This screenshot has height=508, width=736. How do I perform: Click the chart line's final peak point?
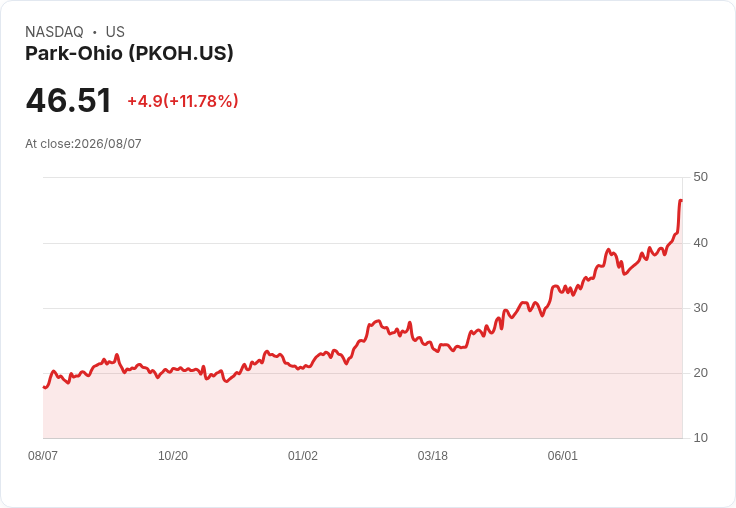click(681, 200)
